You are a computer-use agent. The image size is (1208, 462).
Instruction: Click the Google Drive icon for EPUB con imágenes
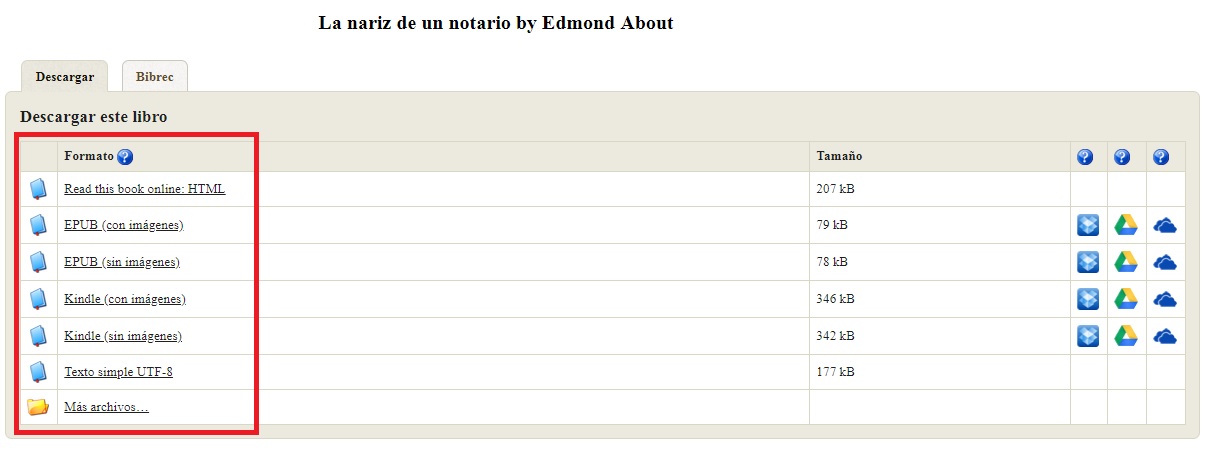point(1126,226)
